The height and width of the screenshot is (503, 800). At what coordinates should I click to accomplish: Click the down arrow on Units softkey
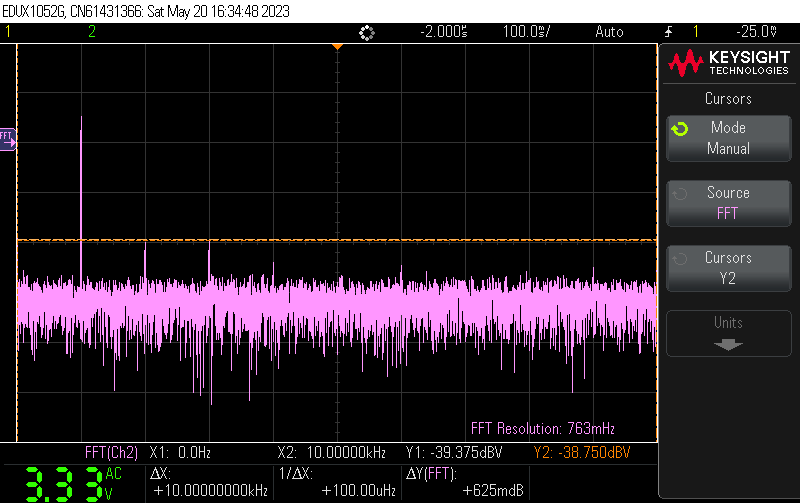(728, 345)
